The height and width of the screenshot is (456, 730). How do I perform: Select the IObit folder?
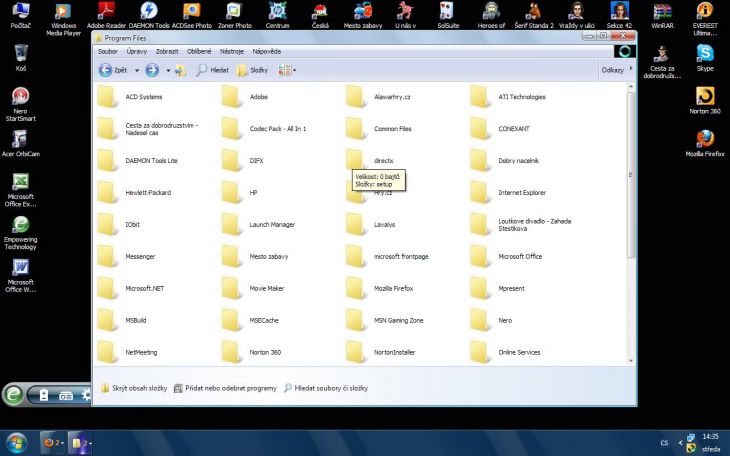click(x=119, y=225)
